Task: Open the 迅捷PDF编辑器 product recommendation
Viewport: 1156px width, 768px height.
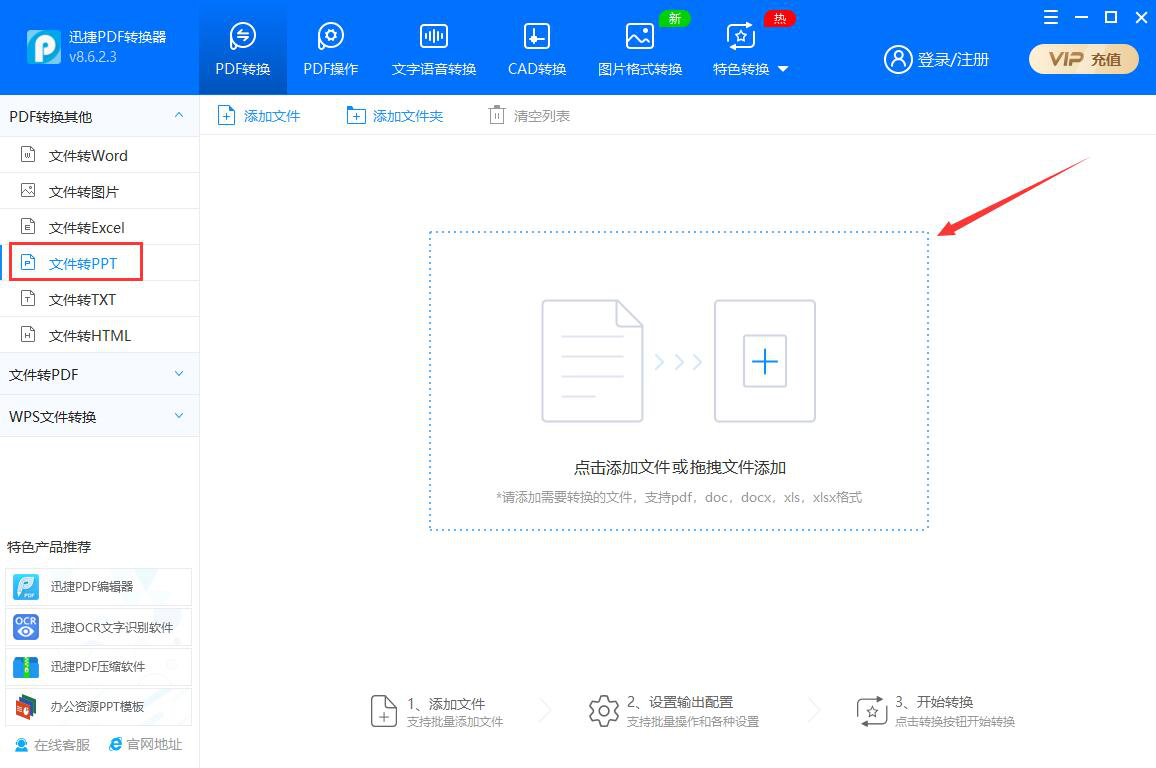Action: click(98, 587)
